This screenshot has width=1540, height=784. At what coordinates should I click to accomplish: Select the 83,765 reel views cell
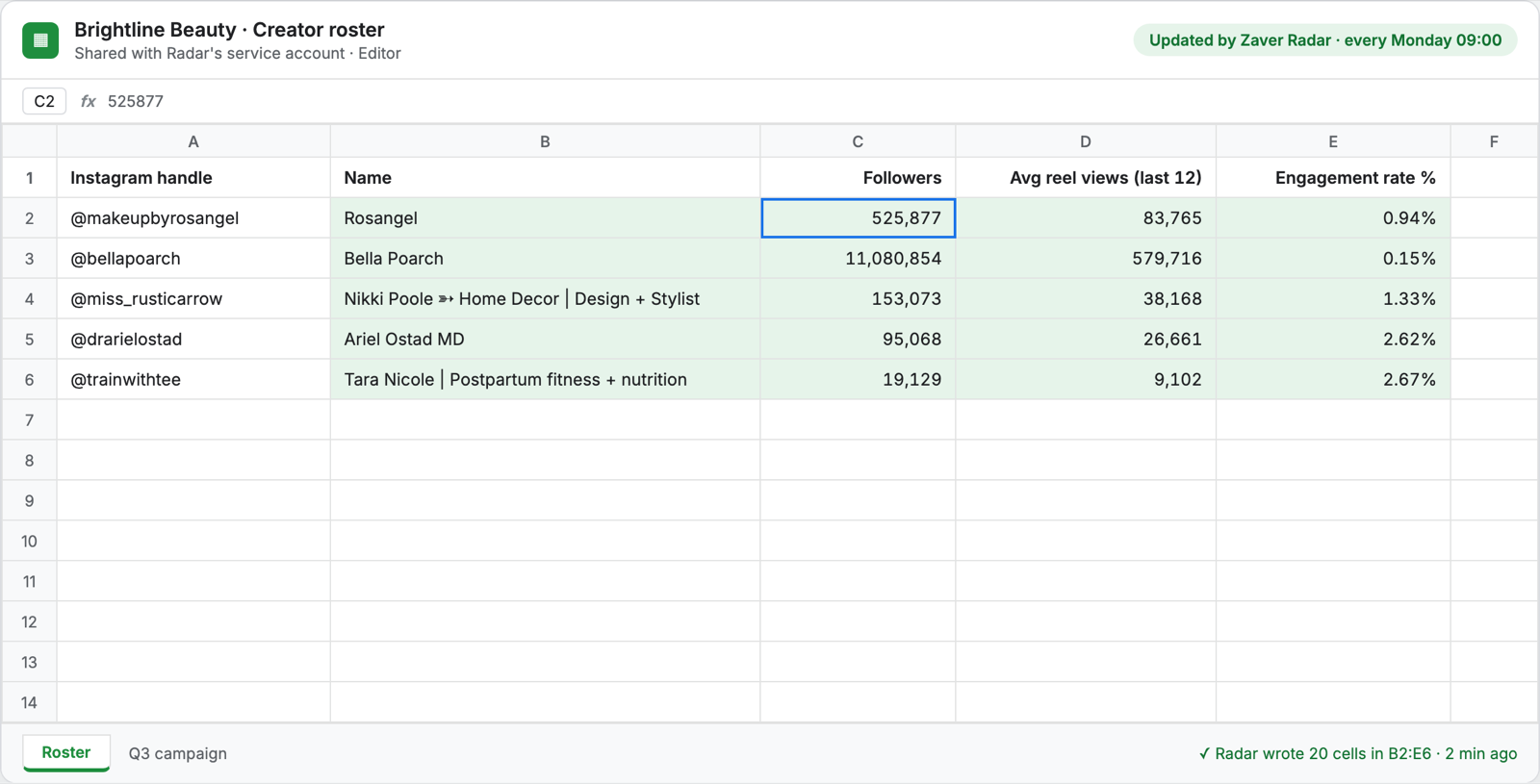(x=1086, y=218)
